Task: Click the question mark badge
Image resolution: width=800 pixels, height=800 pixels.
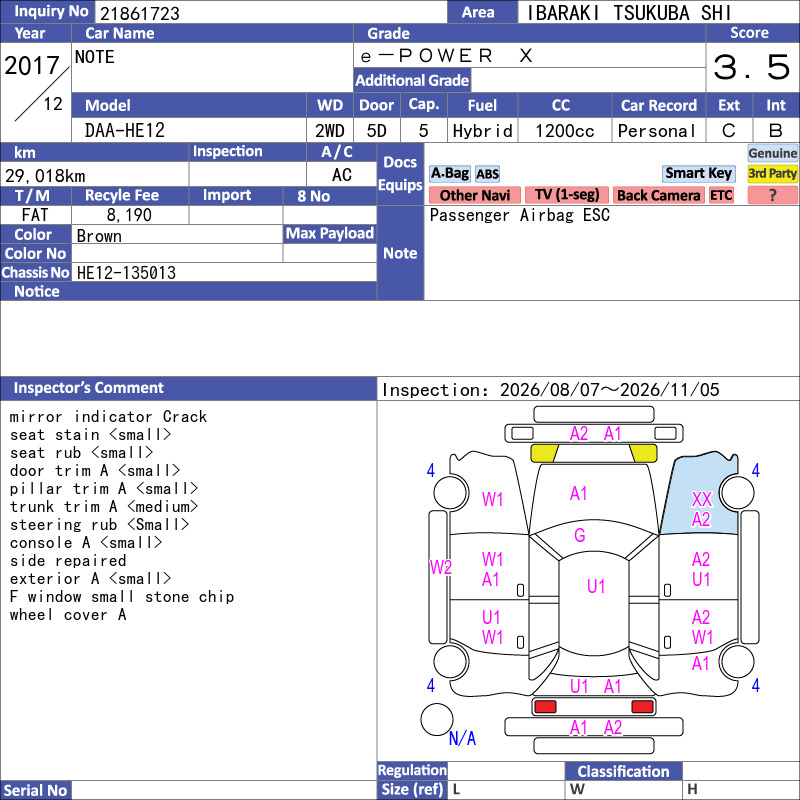Action: [772, 195]
